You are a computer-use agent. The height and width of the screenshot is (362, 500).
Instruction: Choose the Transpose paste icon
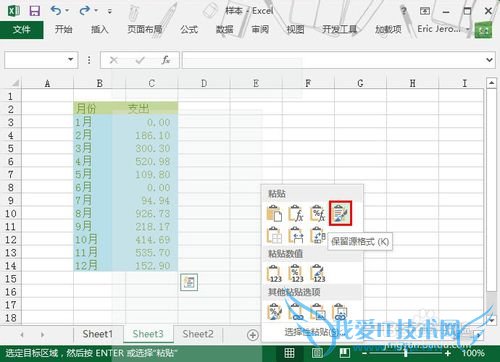click(x=317, y=235)
